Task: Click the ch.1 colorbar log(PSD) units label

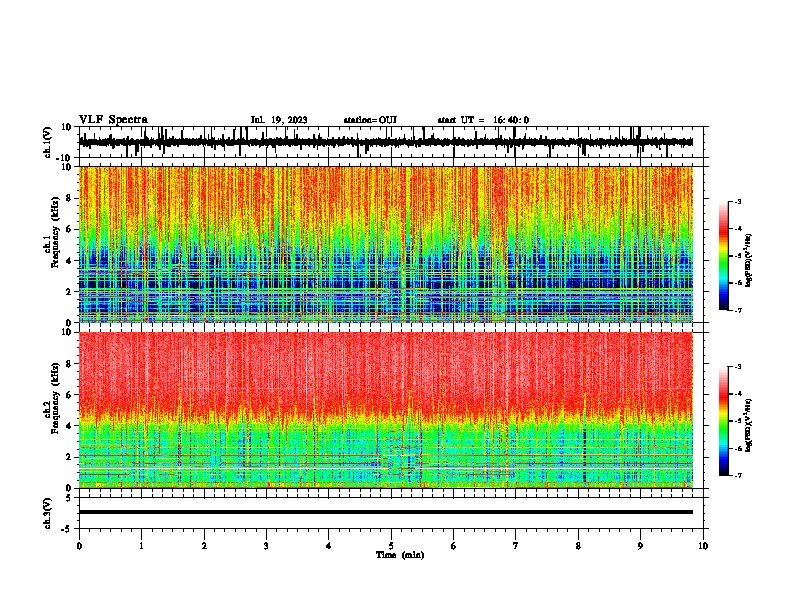Action: (x=749, y=261)
